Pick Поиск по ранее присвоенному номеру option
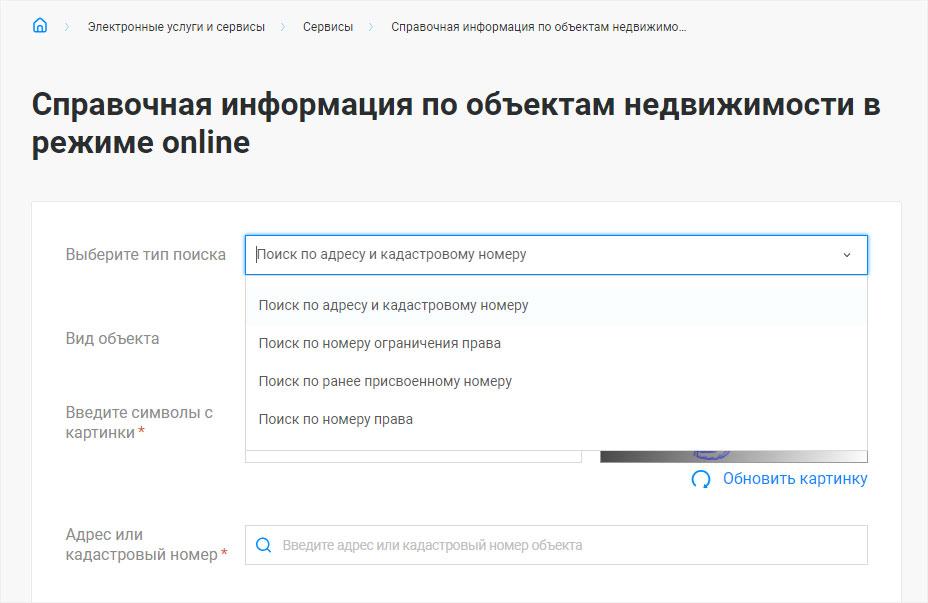 [x=385, y=381]
